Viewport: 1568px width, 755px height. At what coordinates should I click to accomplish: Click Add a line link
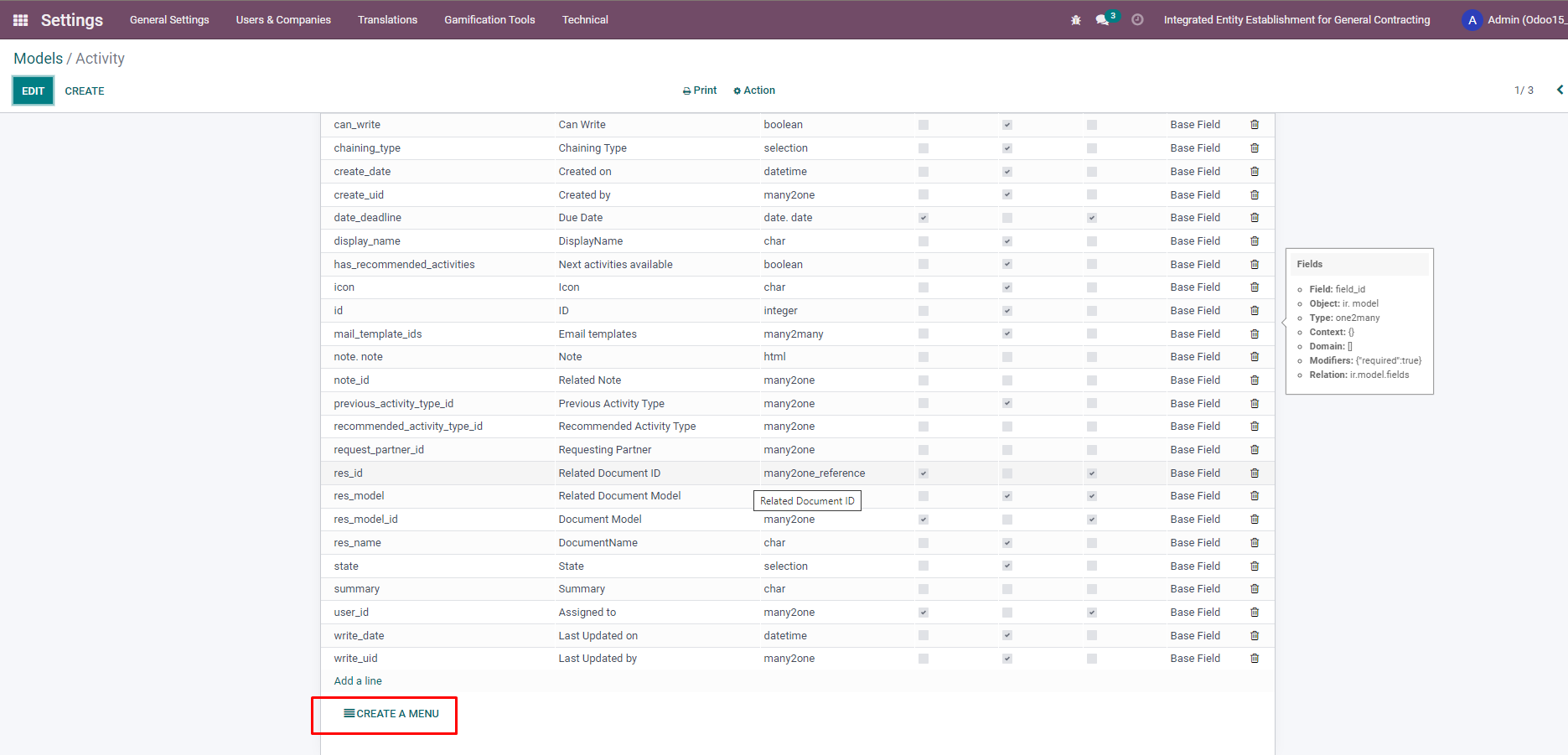pos(358,681)
